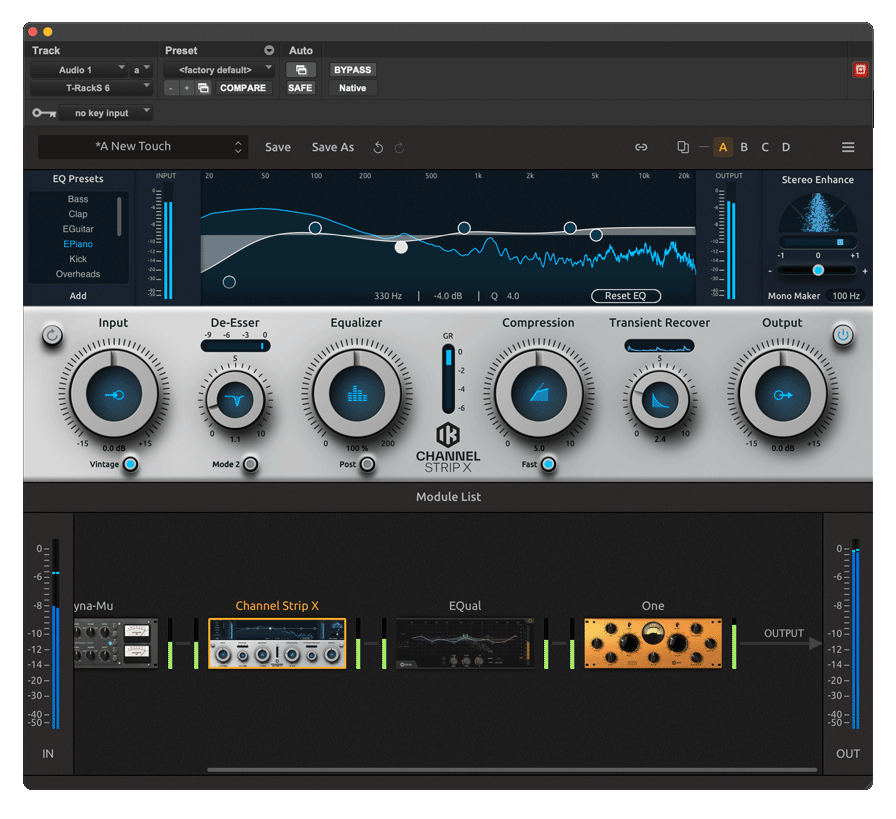Toggle the Vintage switch under Input
The height and width of the screenshot is (819, 896).
128,464
